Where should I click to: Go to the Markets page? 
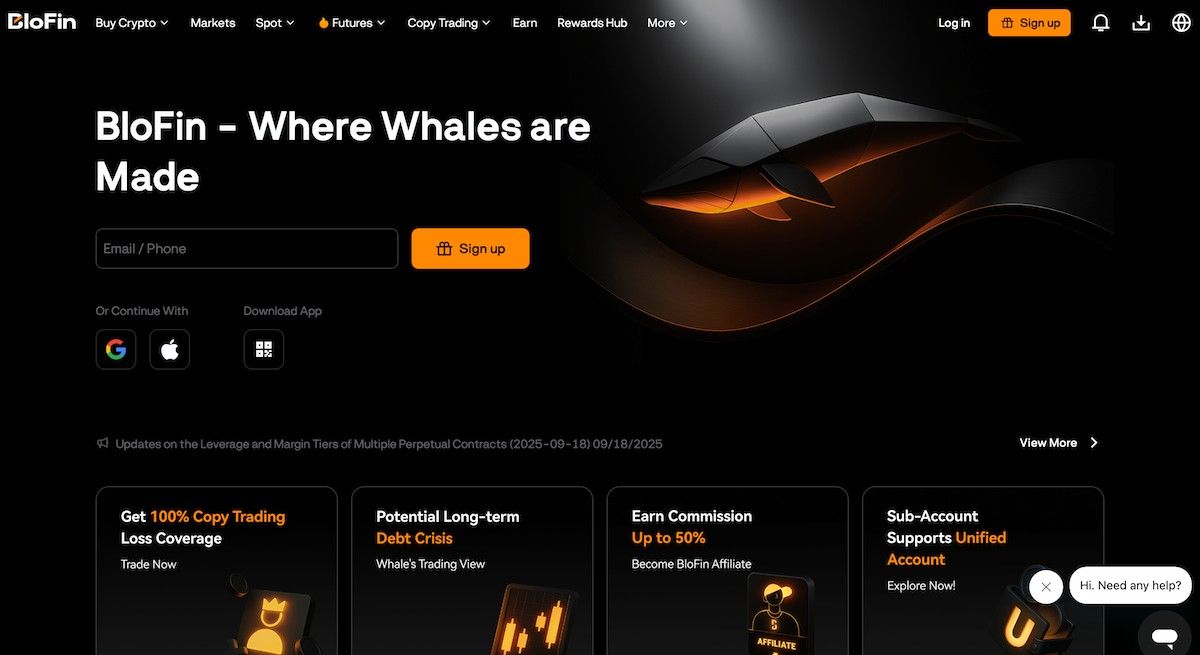pyautogui.click(x=213, y=23)
